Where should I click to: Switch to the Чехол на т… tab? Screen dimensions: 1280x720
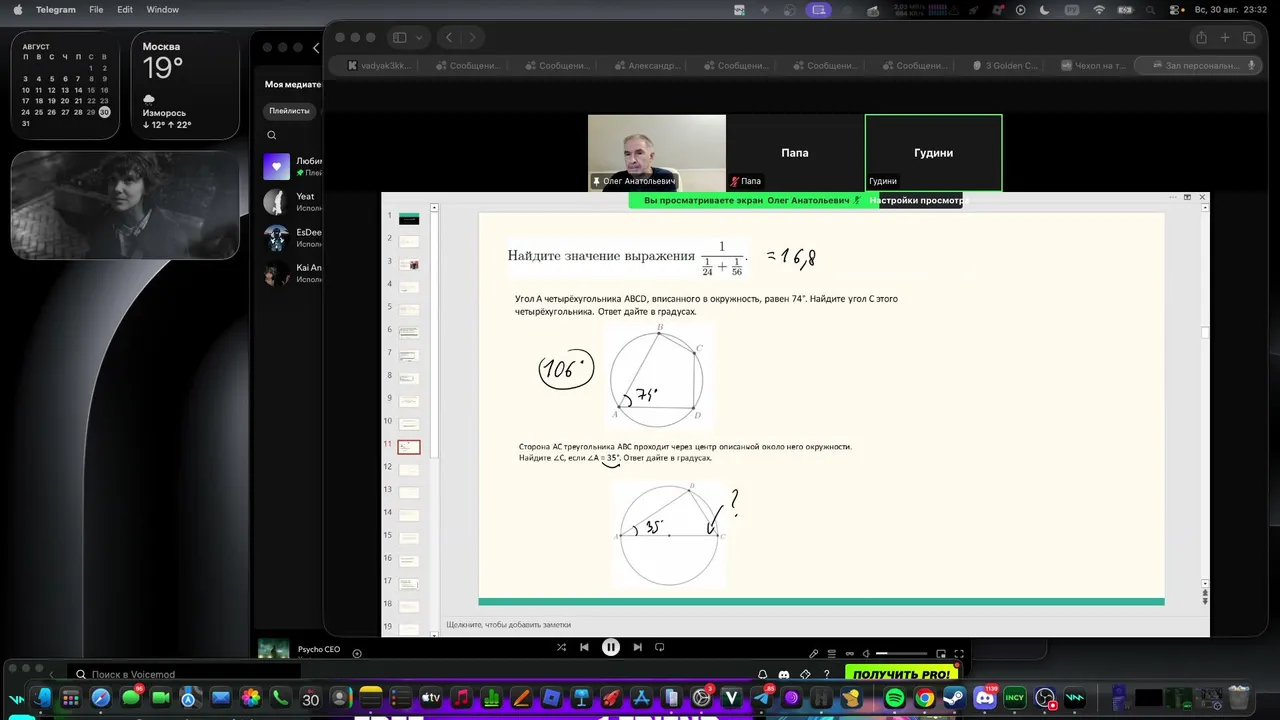[1096, 66]
